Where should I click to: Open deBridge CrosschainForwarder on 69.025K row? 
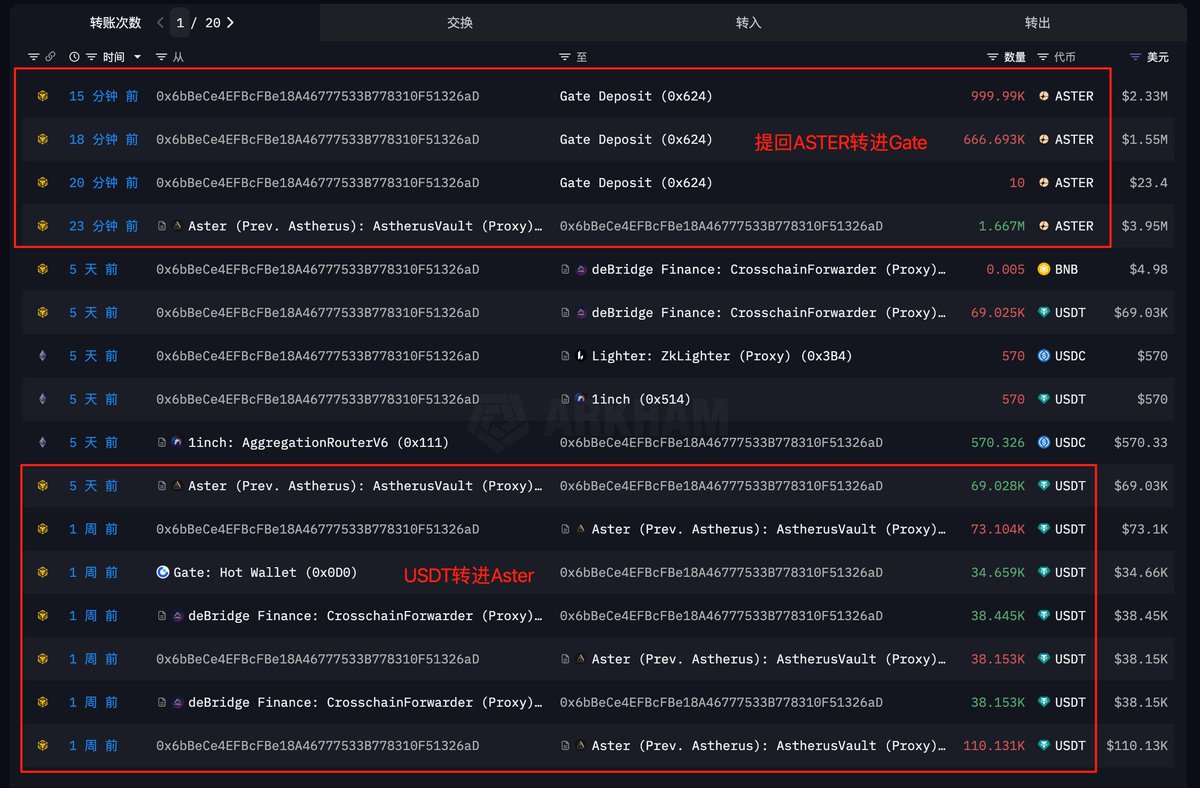click(x=768, y=312)
